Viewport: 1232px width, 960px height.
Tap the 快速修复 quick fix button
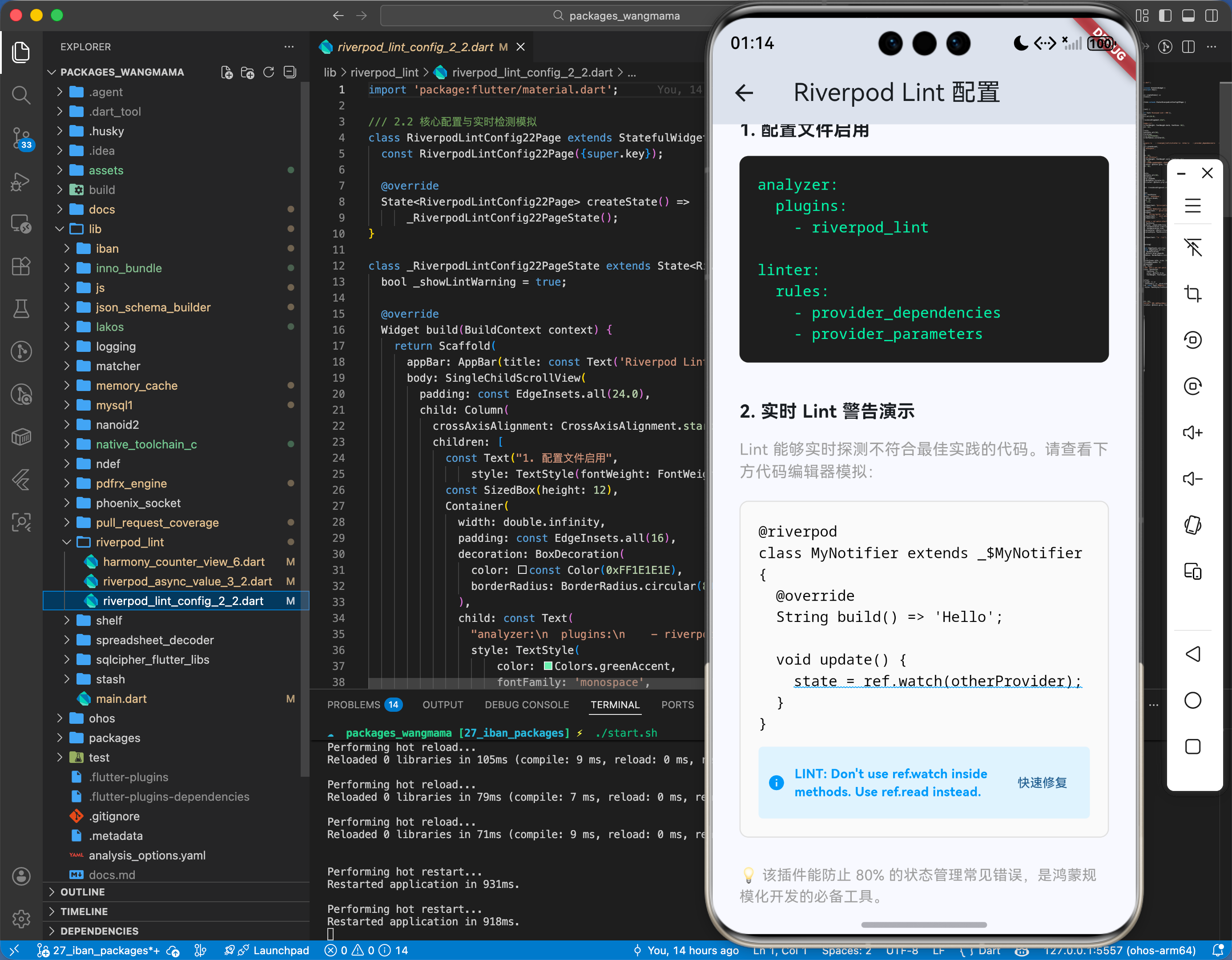click(x=1042, y=782)
